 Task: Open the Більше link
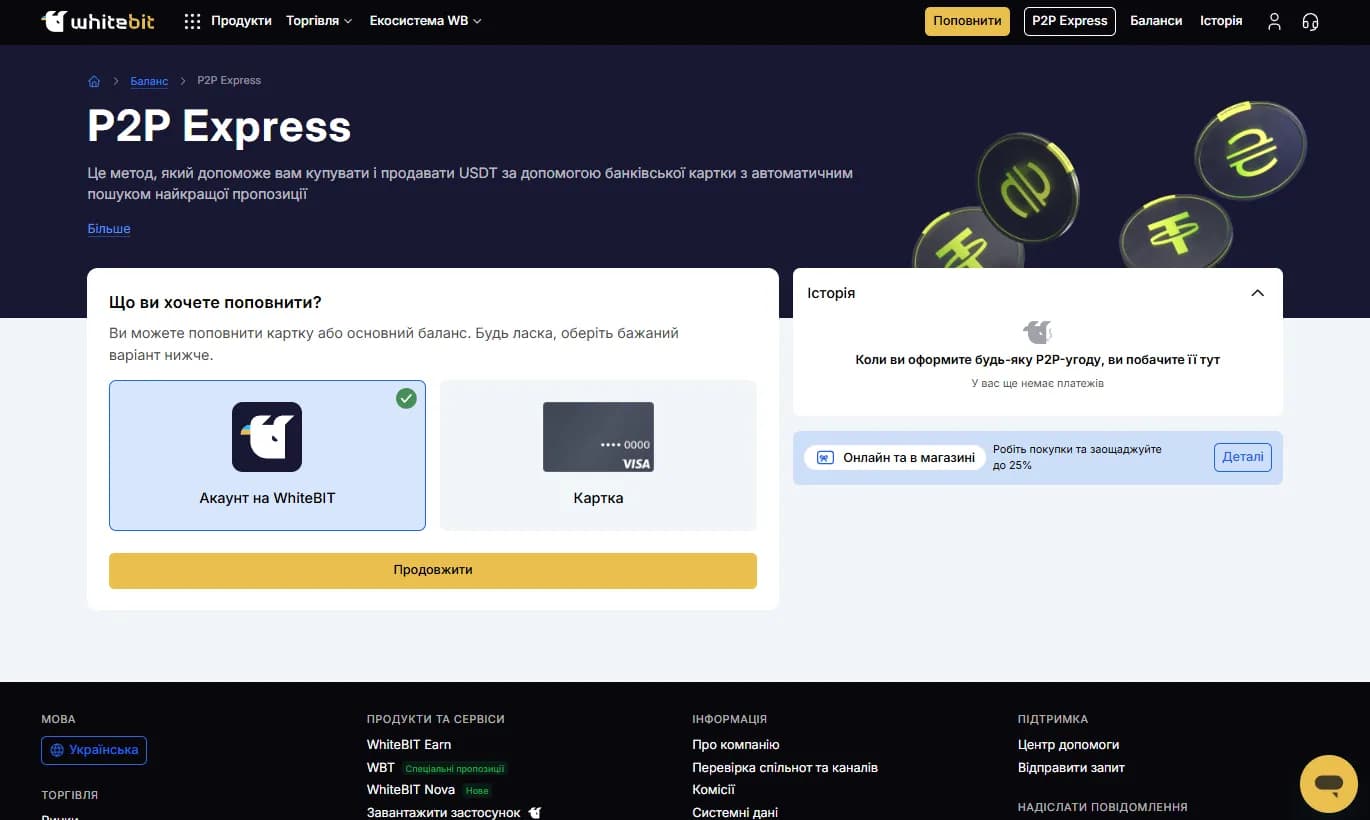(x=109, y=229)
